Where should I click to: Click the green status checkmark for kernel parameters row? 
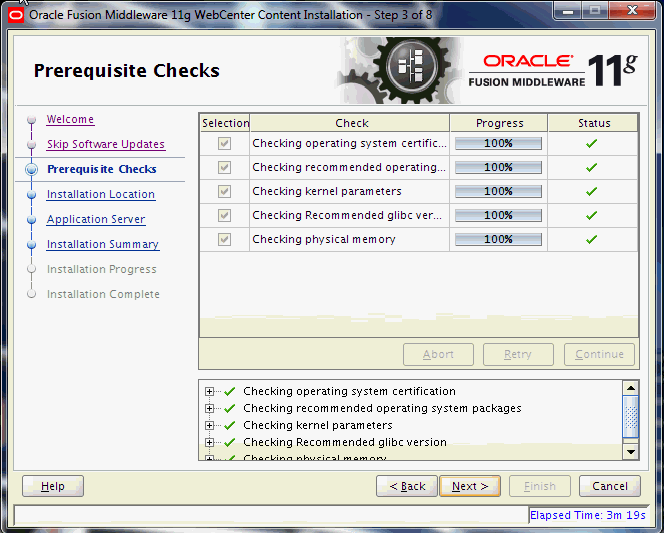(592, 191)
